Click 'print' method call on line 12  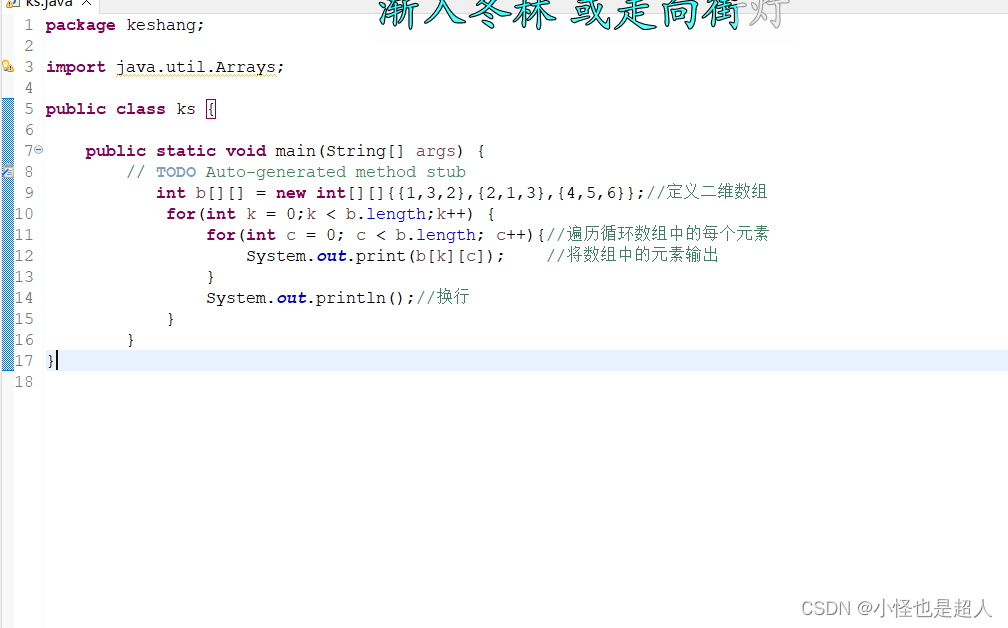381,256
